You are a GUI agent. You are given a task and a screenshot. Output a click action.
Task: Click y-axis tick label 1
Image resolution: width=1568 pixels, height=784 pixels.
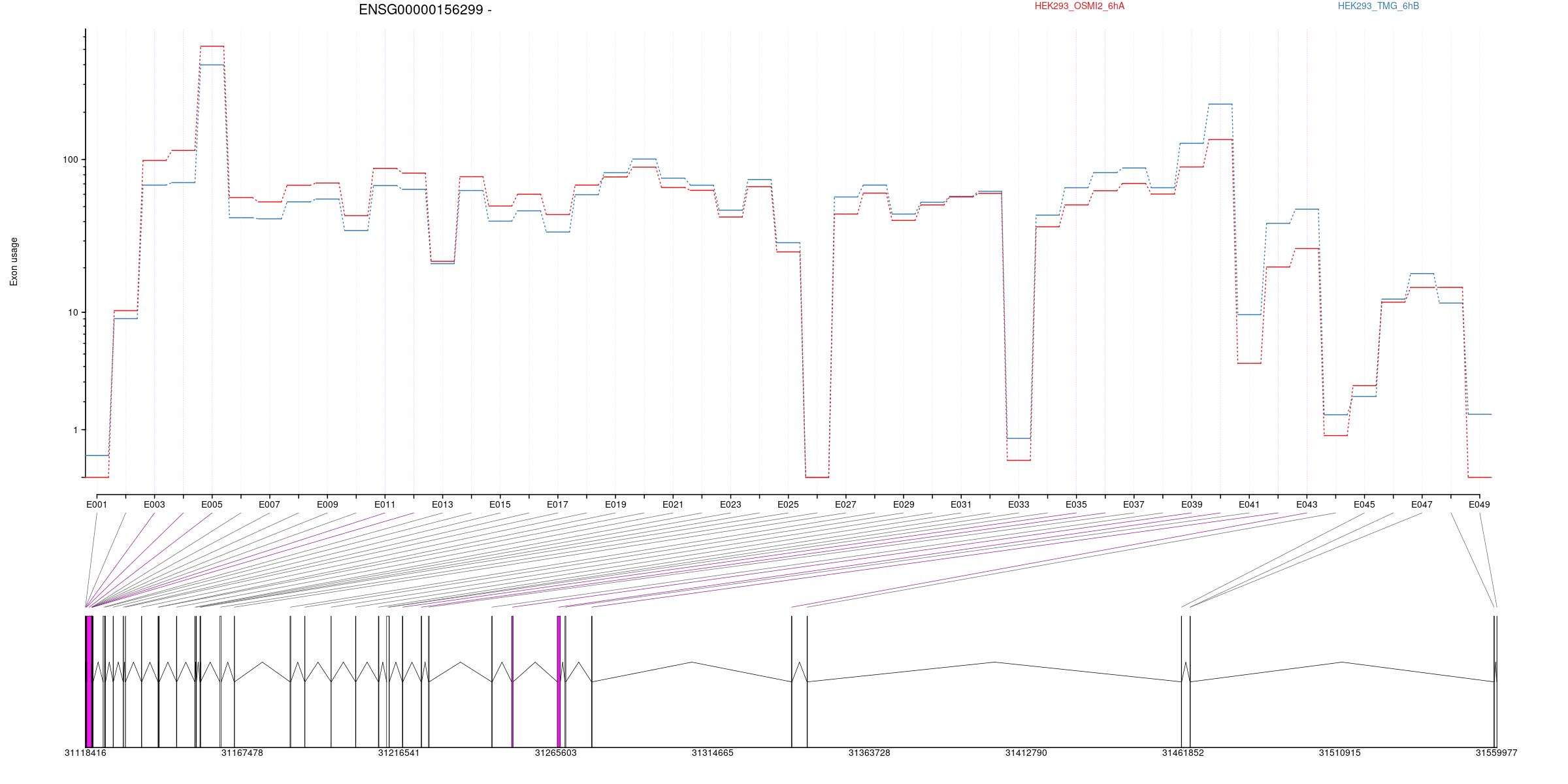[75, 430]
